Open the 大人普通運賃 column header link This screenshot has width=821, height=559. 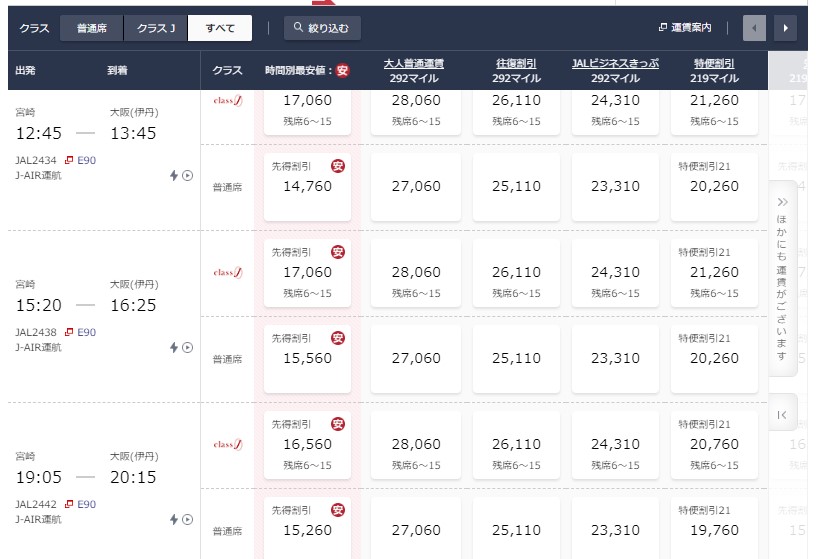coord(414,63)
